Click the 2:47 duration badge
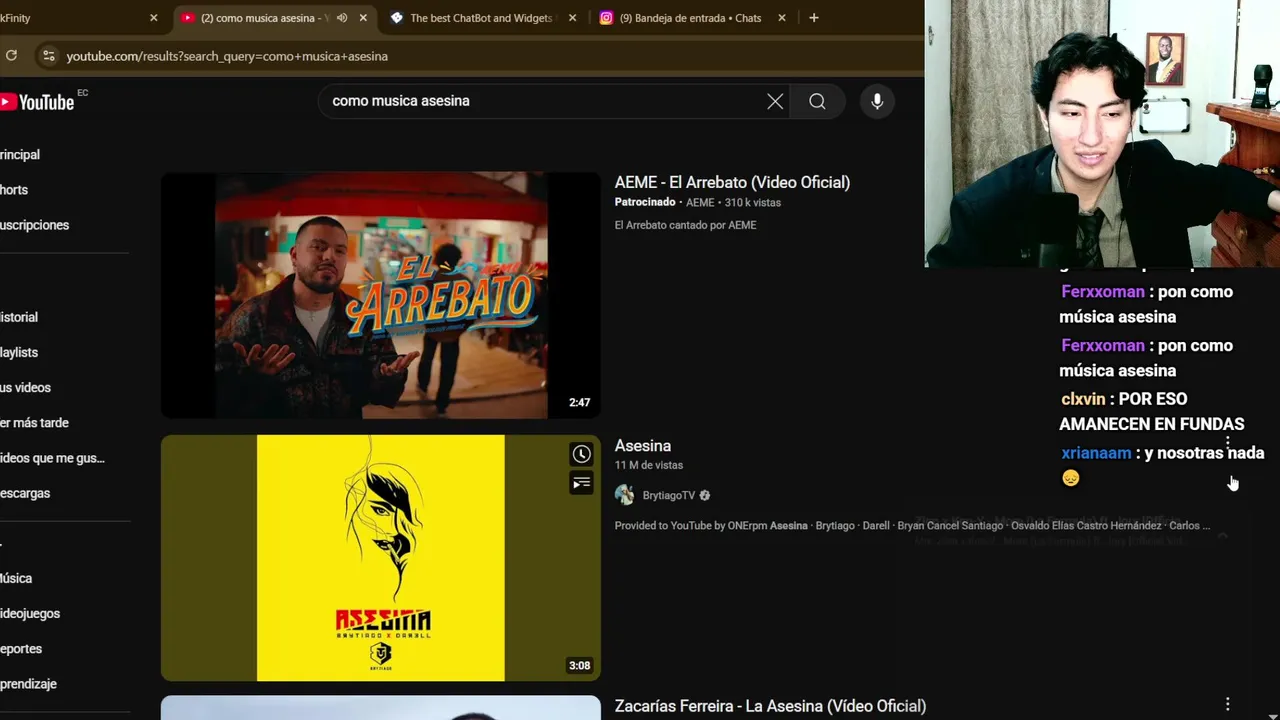 click(579, 402)
